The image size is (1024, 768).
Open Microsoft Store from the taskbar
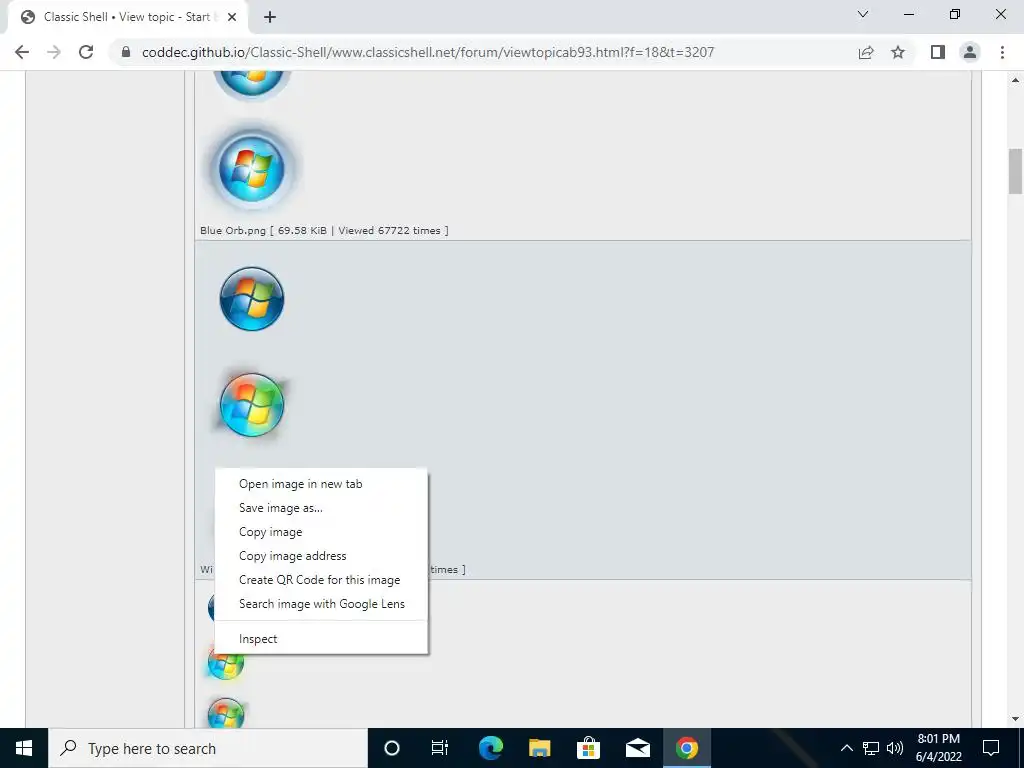(x=588, y=748)
